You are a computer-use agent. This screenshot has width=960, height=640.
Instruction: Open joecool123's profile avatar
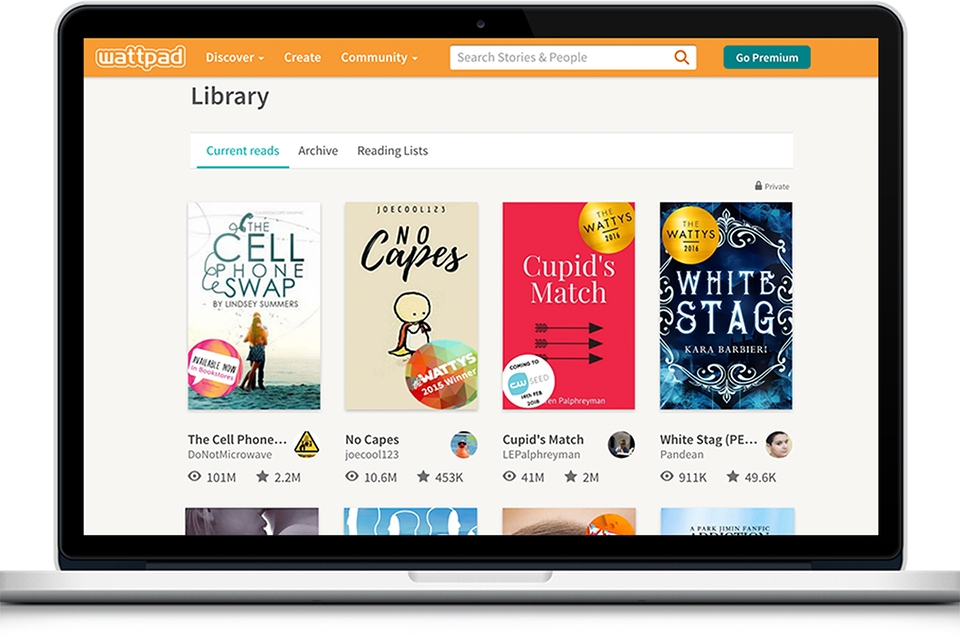(463, 445)
